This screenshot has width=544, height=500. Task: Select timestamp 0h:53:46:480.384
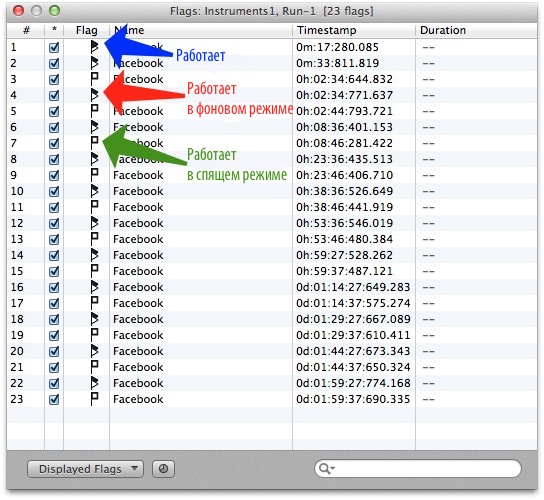click(x=344, y=239)
